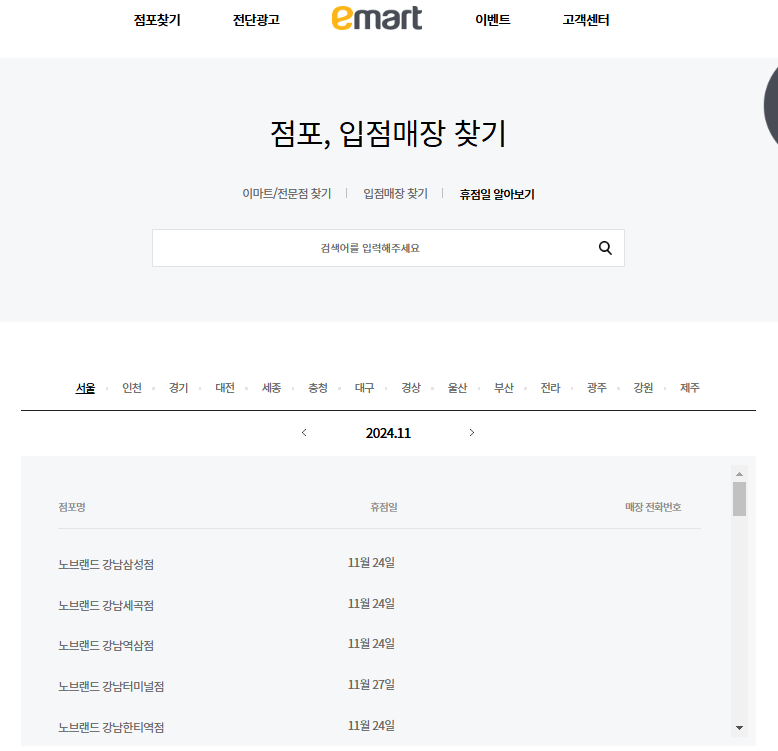778x751 pixels.
Task: Go to next month arrow
Action: tap(472, 433)
